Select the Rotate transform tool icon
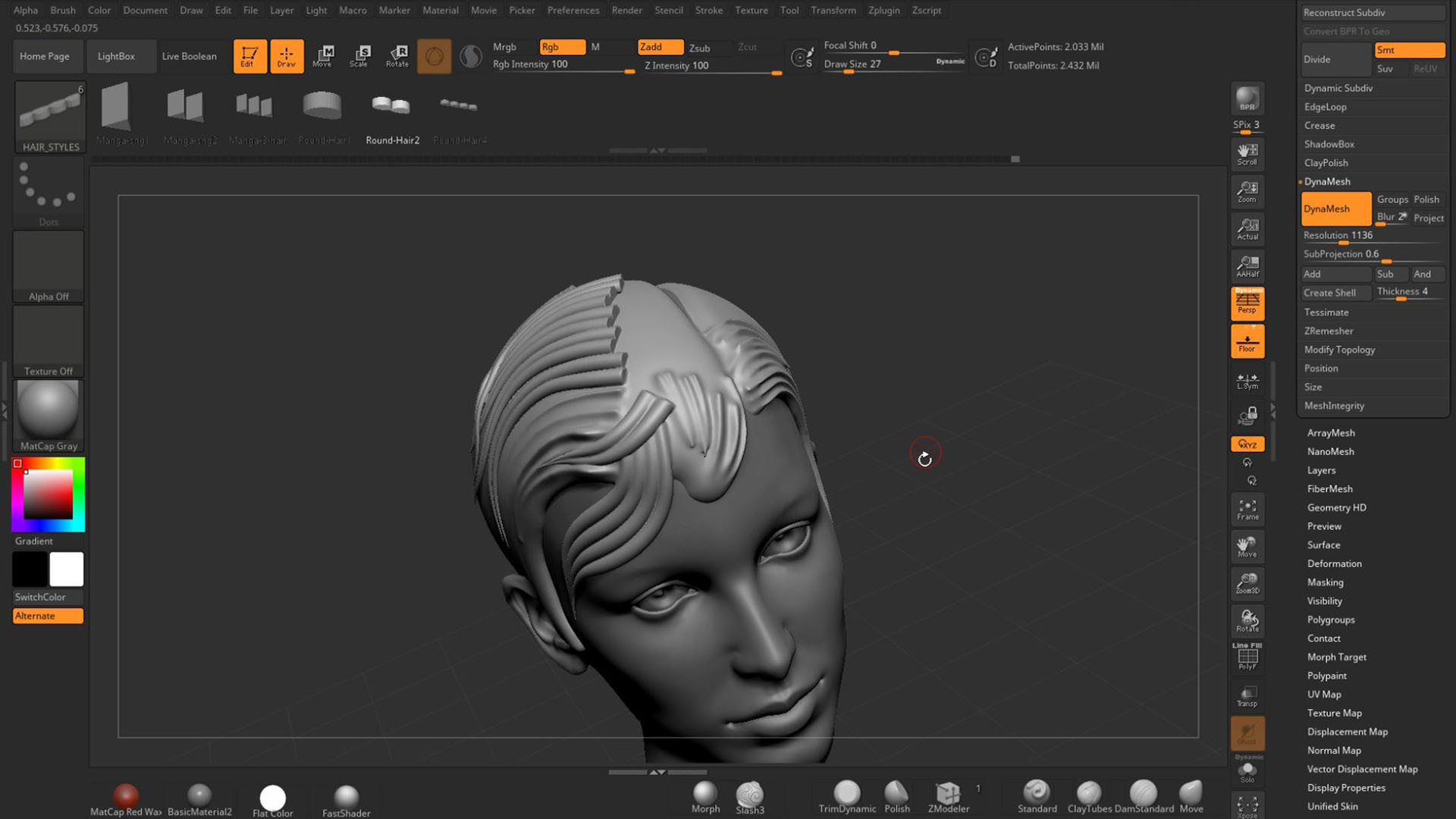The height and width of the screenshot is (819, 1456). [x=397, y=55]
